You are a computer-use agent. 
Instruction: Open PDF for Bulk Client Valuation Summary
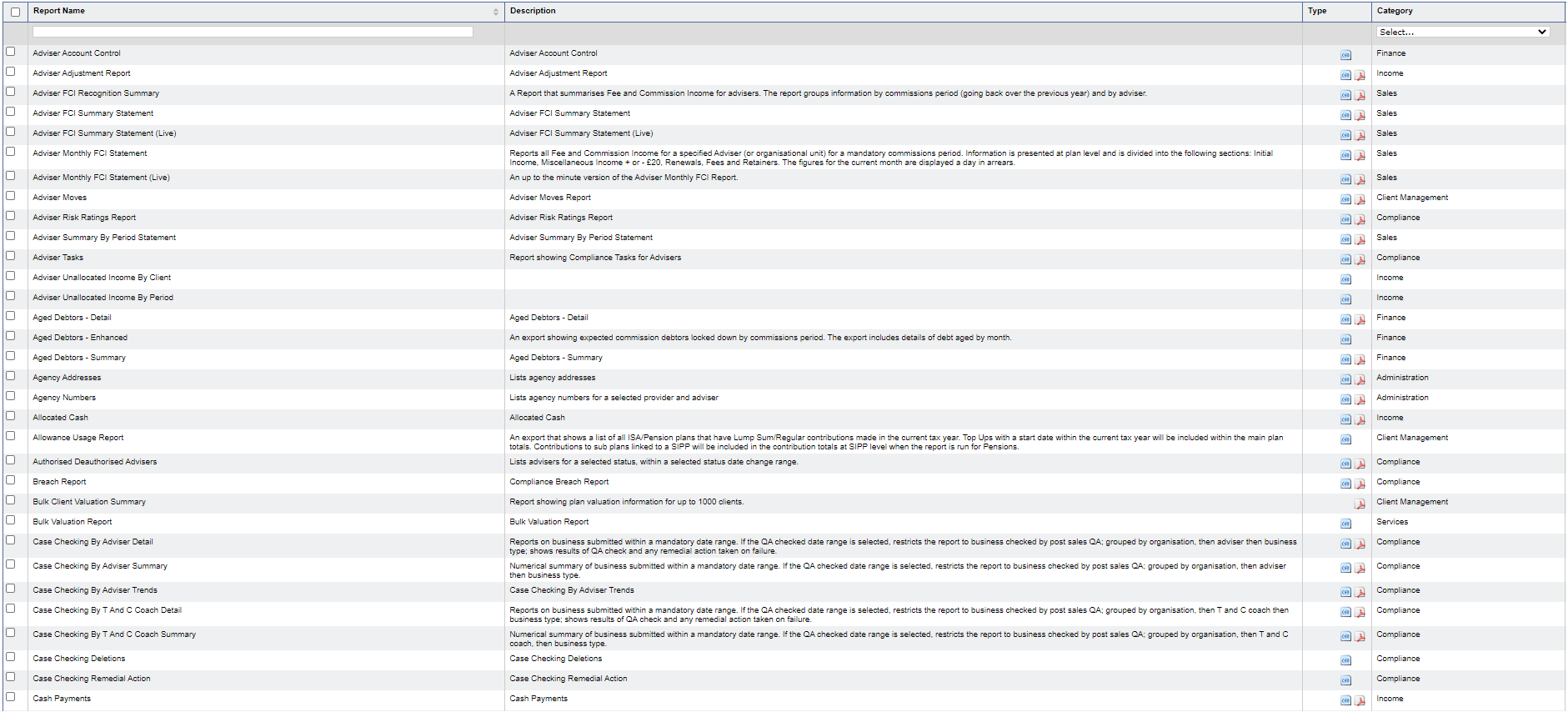(x=1360, y=504)
